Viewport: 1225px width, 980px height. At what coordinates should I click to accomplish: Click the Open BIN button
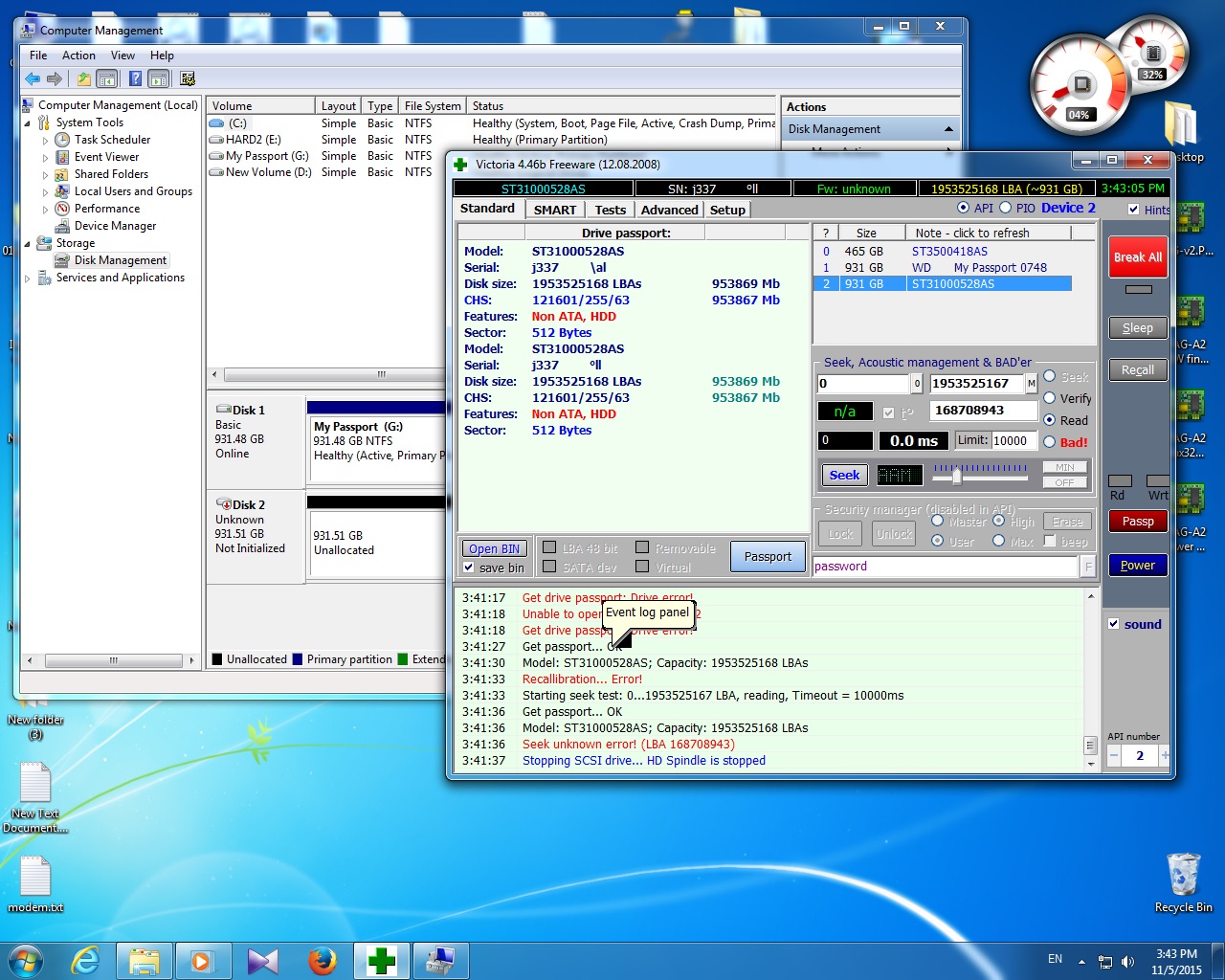pyautogui.click(x=495, y=548)
